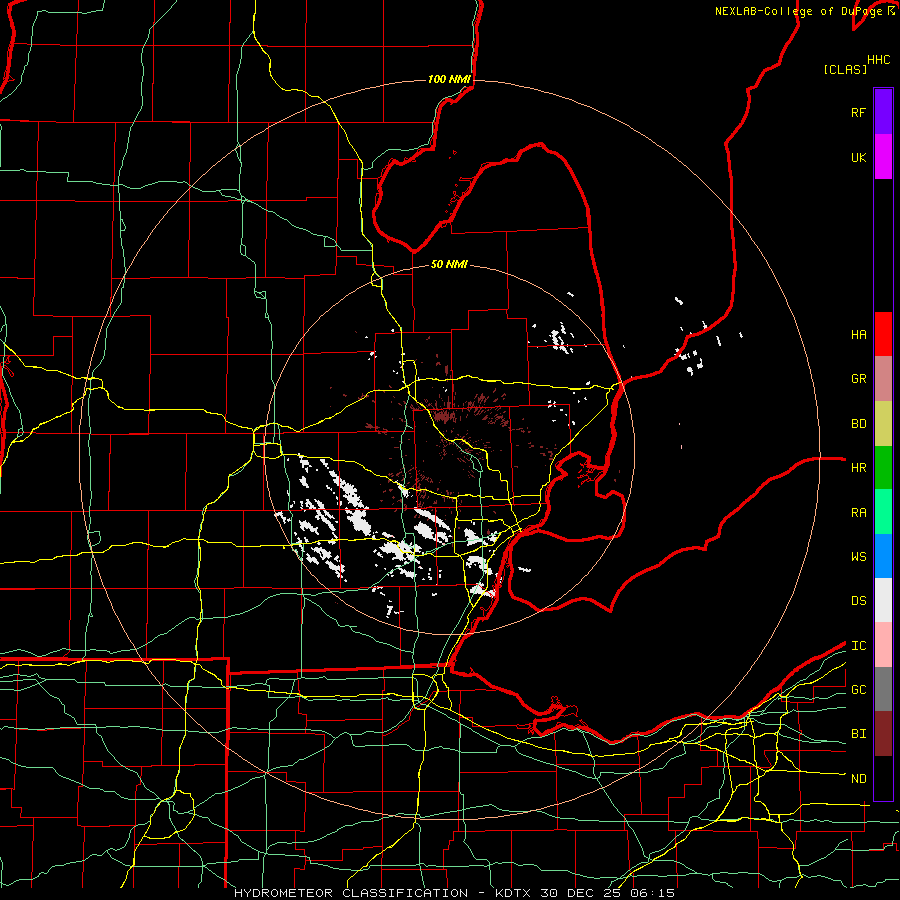
Task: Click the UK legend label
Action: click(x=858, y=157)
